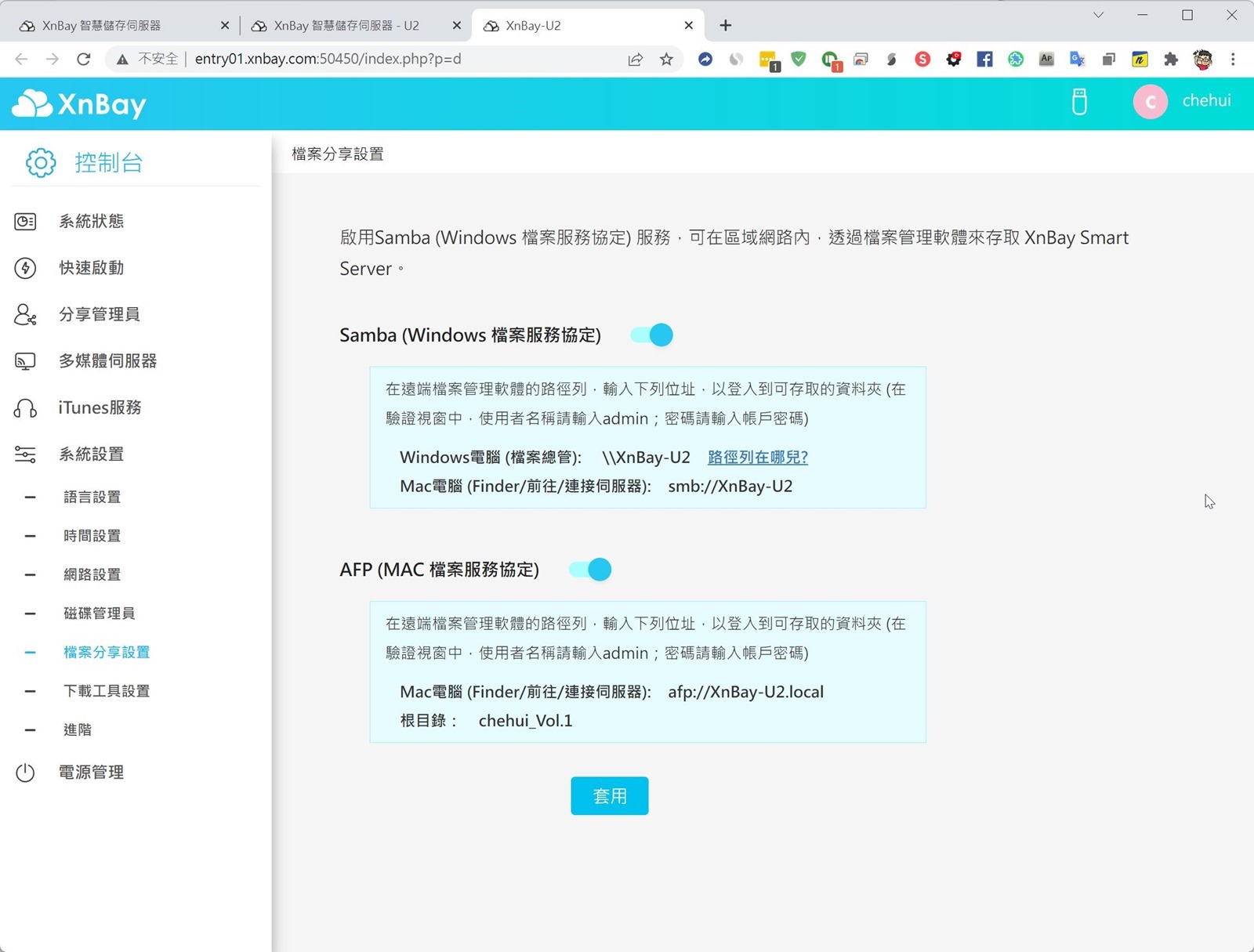The image size is (1254, 952).
Task: Open 分享管理員 share manager
Action: [x=99, y=314]
